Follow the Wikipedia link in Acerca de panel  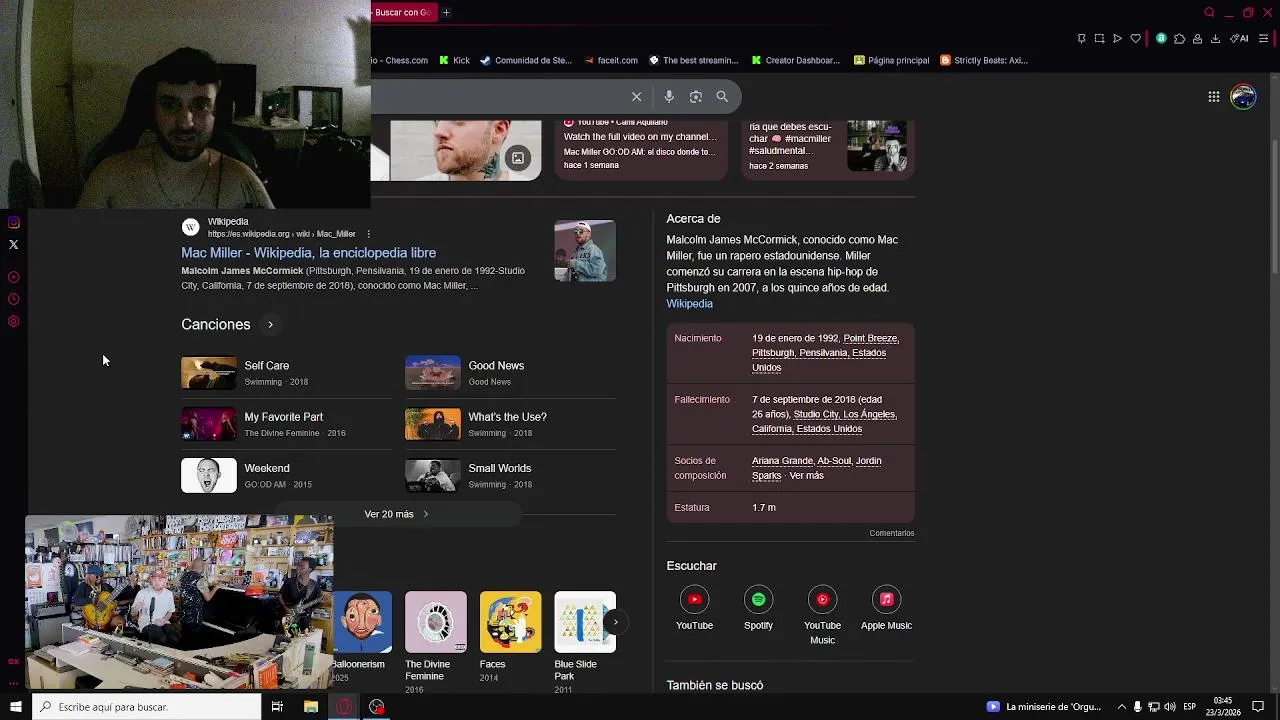pyautogui.click(x=690, y=304)
